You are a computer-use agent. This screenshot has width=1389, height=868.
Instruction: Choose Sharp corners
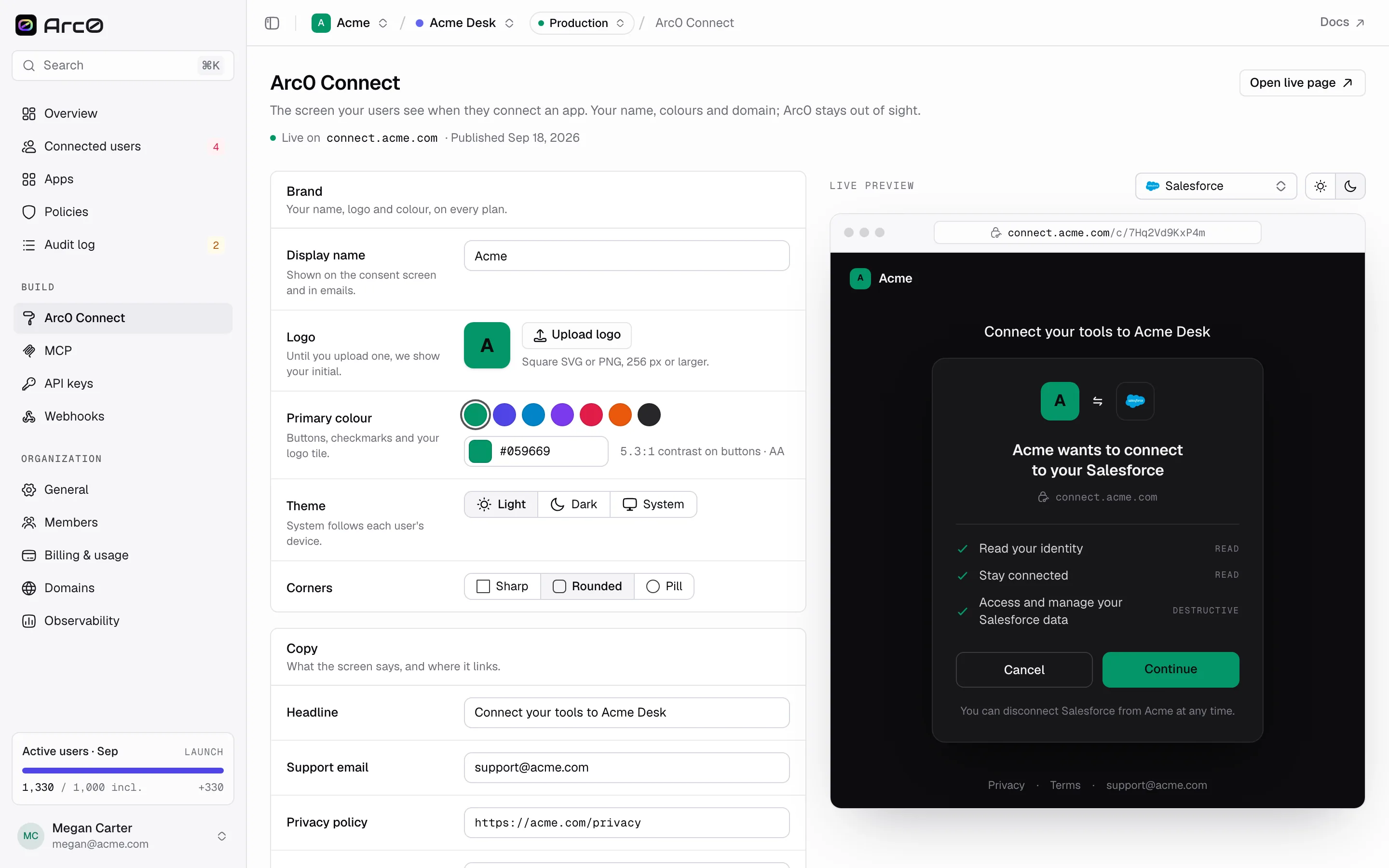coord(502,586)
